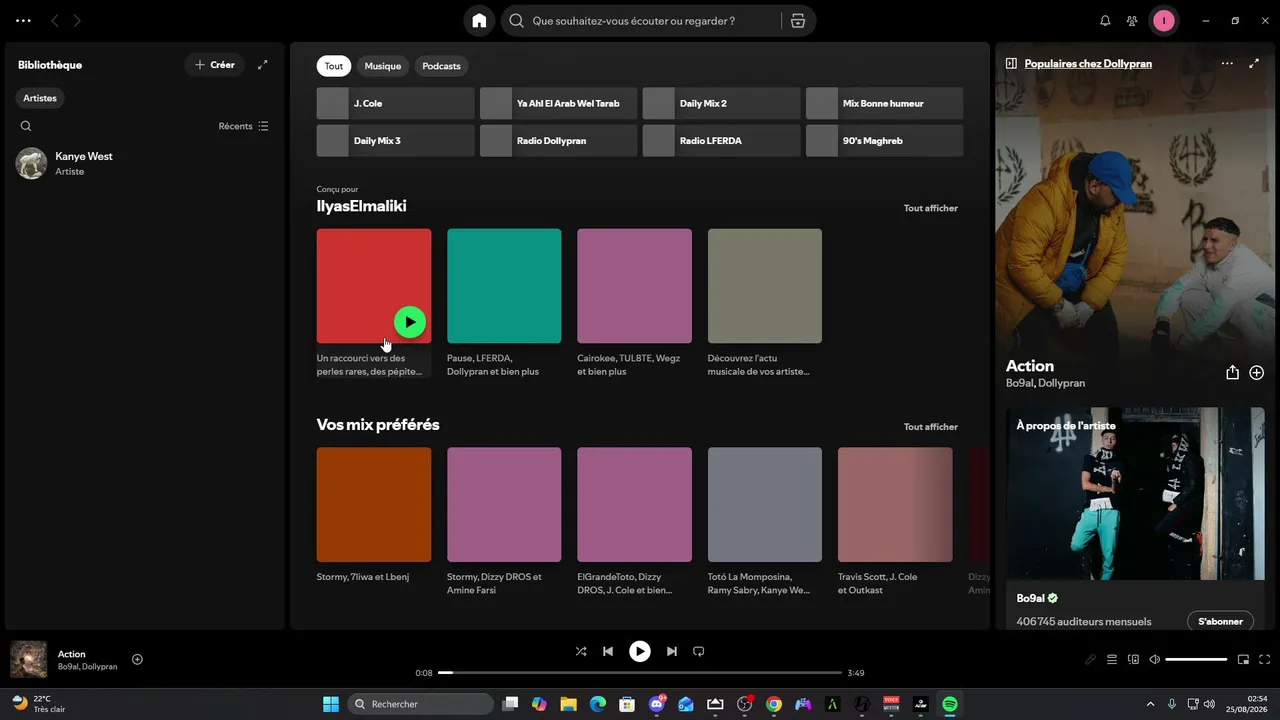
Task: Open the Stormy, 7liwa et Lbenj mix
Action: 374,516
